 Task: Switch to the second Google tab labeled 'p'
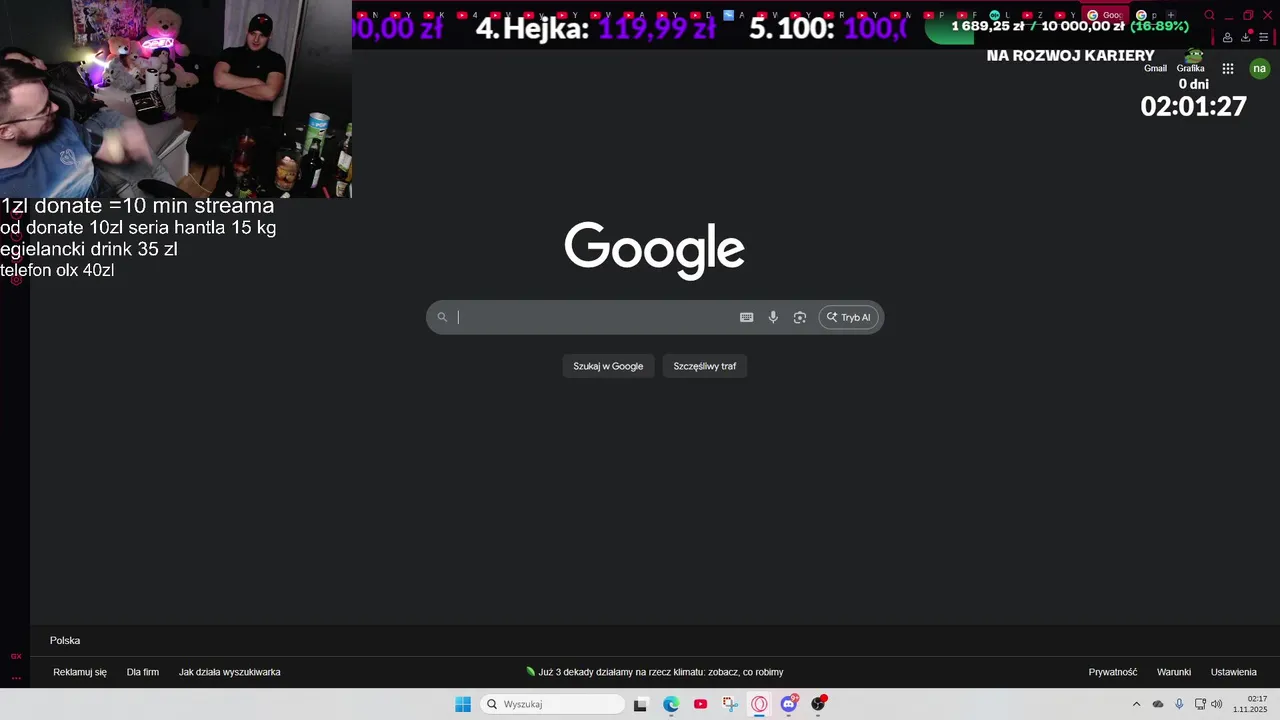[1146, 15]
